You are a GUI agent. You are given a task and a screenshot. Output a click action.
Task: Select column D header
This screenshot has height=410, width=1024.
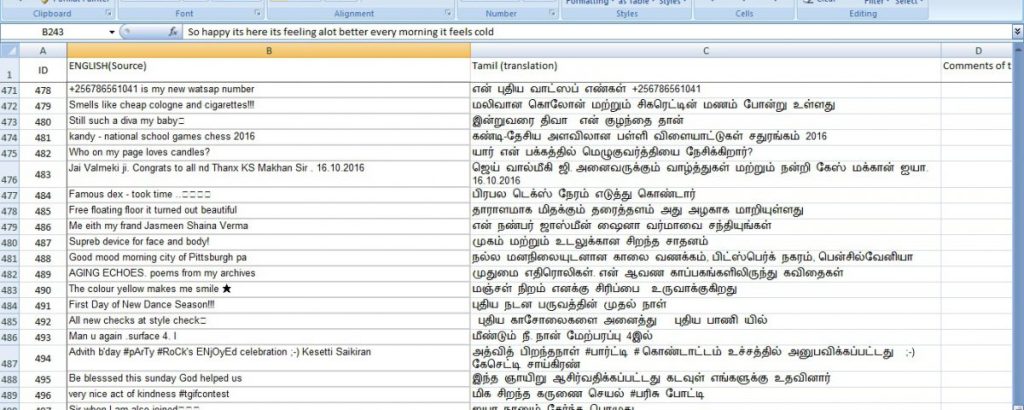(978, 50)
